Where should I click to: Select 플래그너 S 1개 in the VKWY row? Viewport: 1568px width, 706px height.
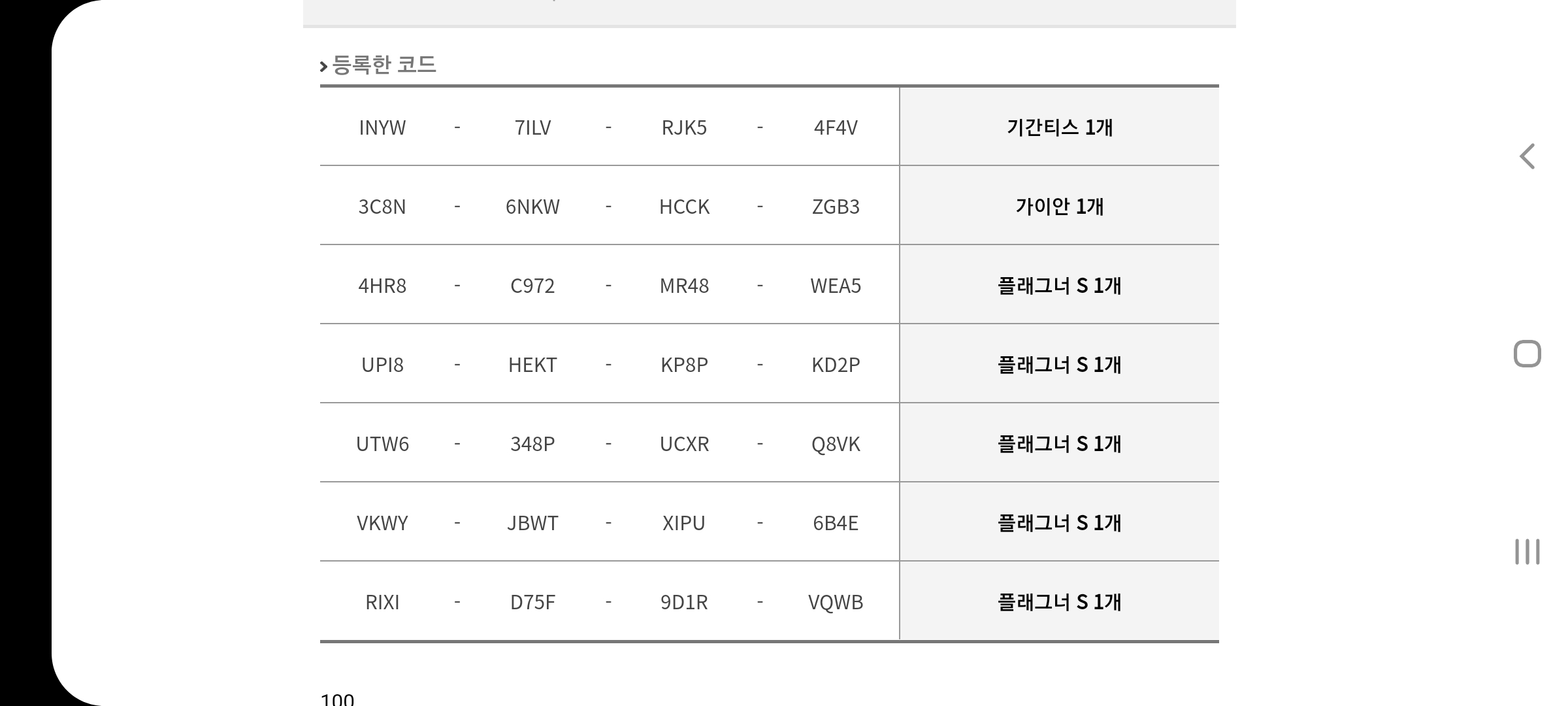click(x=1059, y=522)
